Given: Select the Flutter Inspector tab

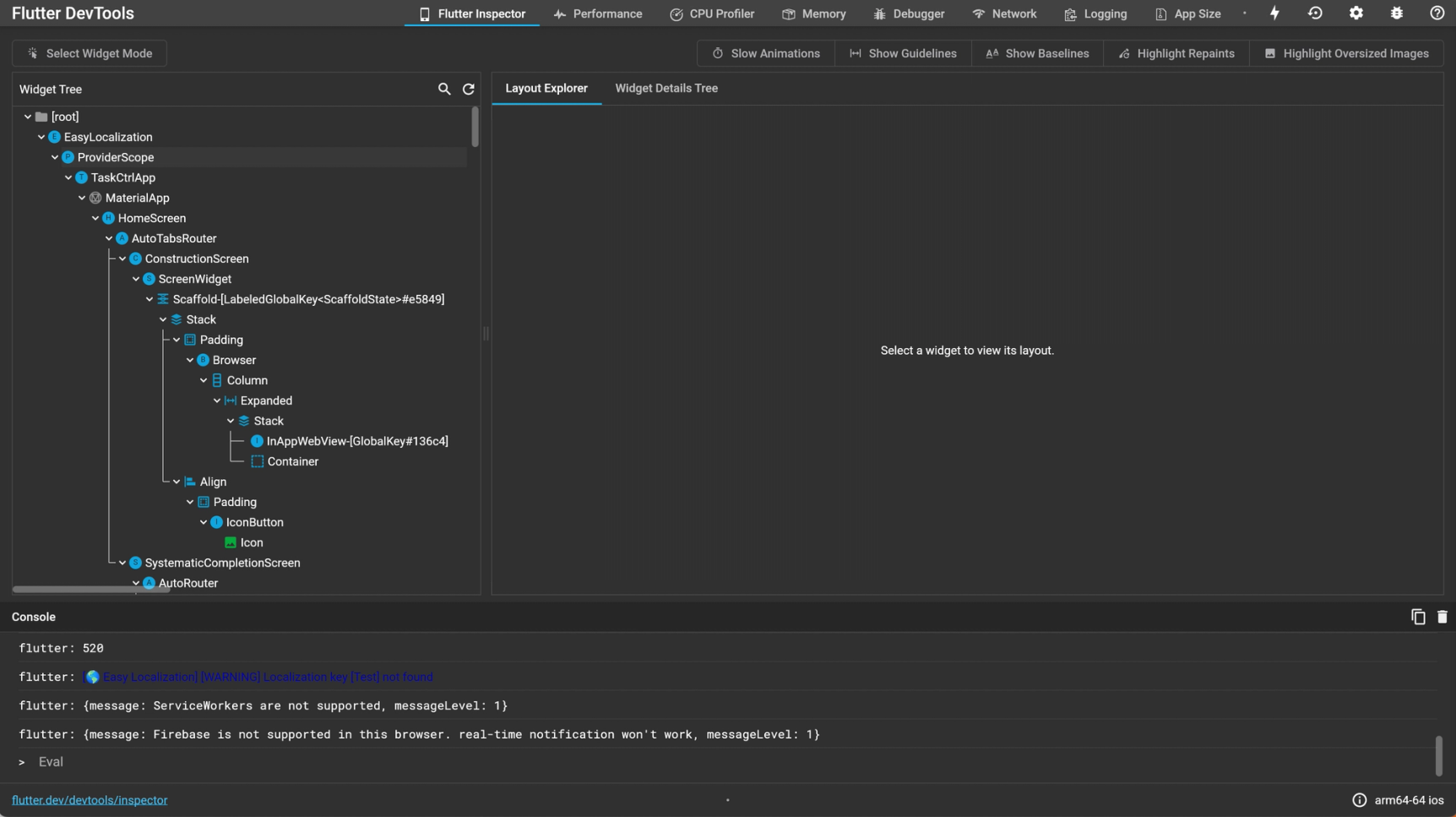Looking at the screenshot, I should point(472,14).
